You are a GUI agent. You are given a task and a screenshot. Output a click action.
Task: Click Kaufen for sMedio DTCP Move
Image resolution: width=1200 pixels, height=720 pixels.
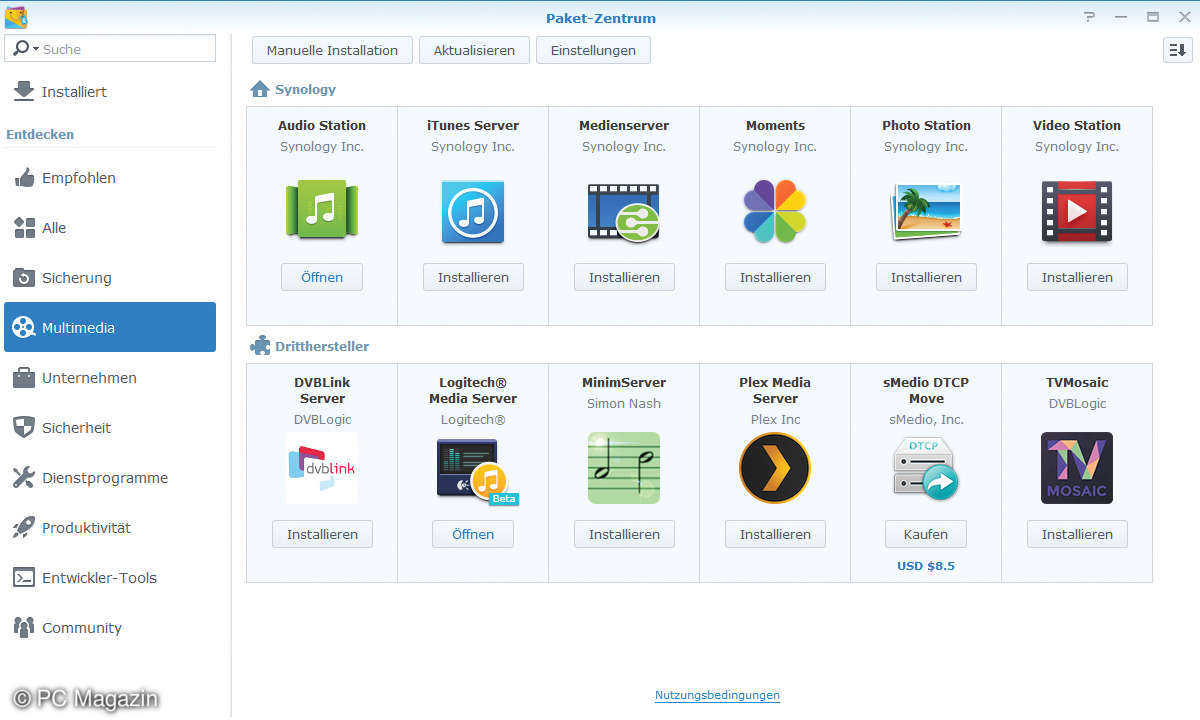pos(926,534)
